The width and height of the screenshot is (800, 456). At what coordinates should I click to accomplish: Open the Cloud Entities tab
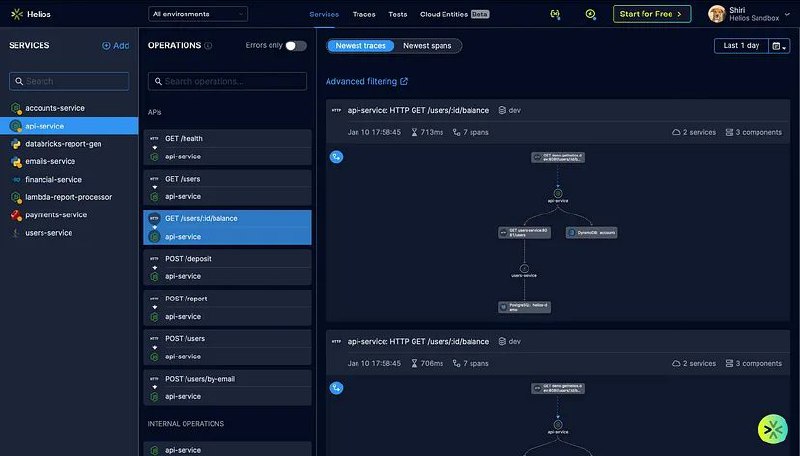[454, 15]
